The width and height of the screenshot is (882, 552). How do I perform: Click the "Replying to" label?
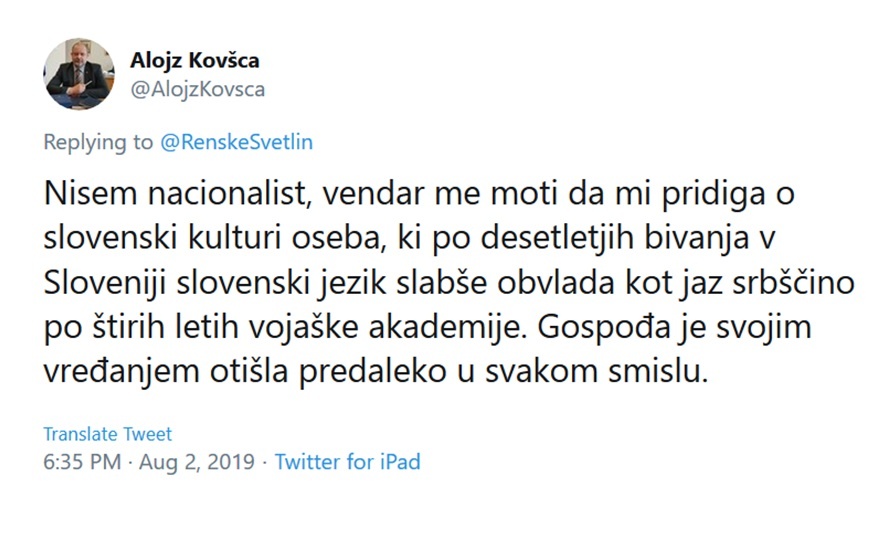[98, 142]
